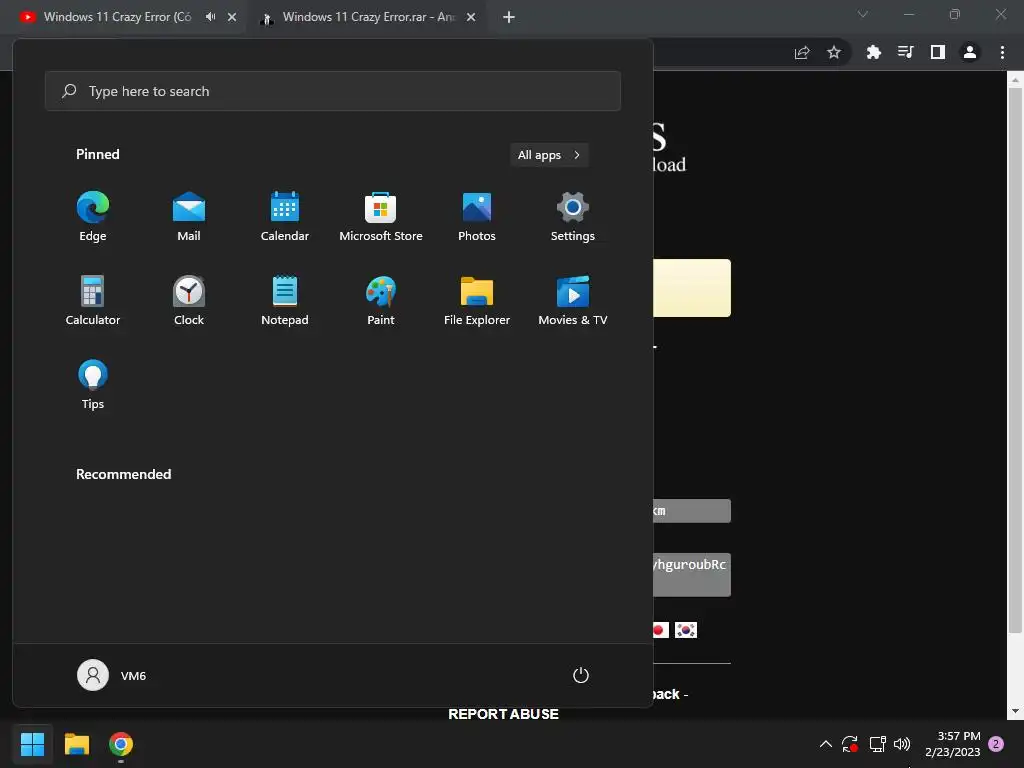Viewport: 1024px width, 768px height.
Task: Open File Explorer from pinned apps
Action: point(477,300)
